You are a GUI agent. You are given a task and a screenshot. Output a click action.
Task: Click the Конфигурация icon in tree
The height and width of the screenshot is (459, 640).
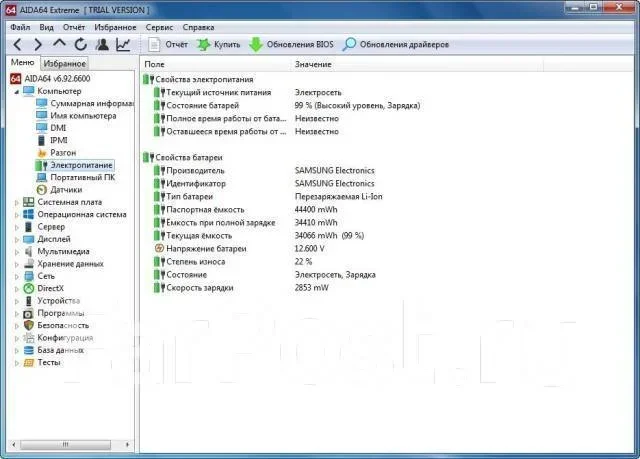coord(29,338)
